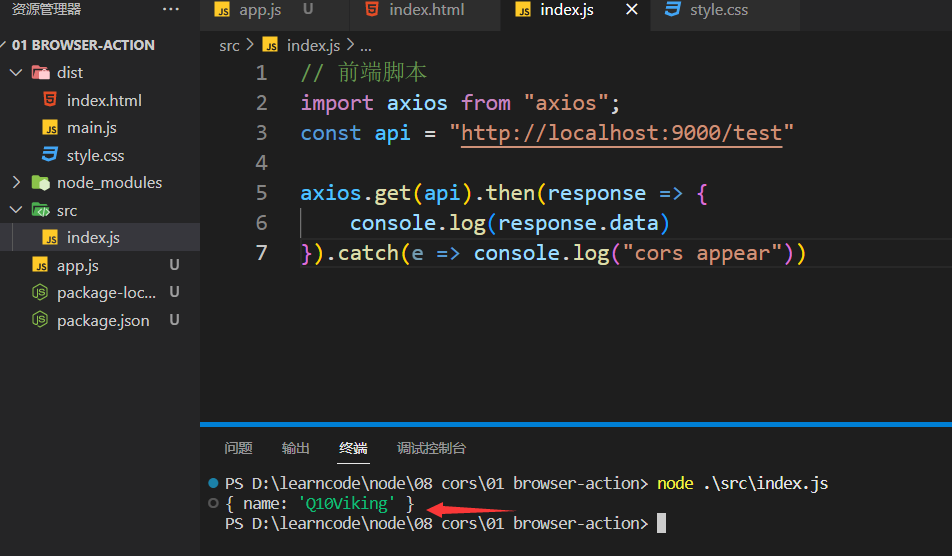Collapse the dist folder chevron

[x=16, y=72]
